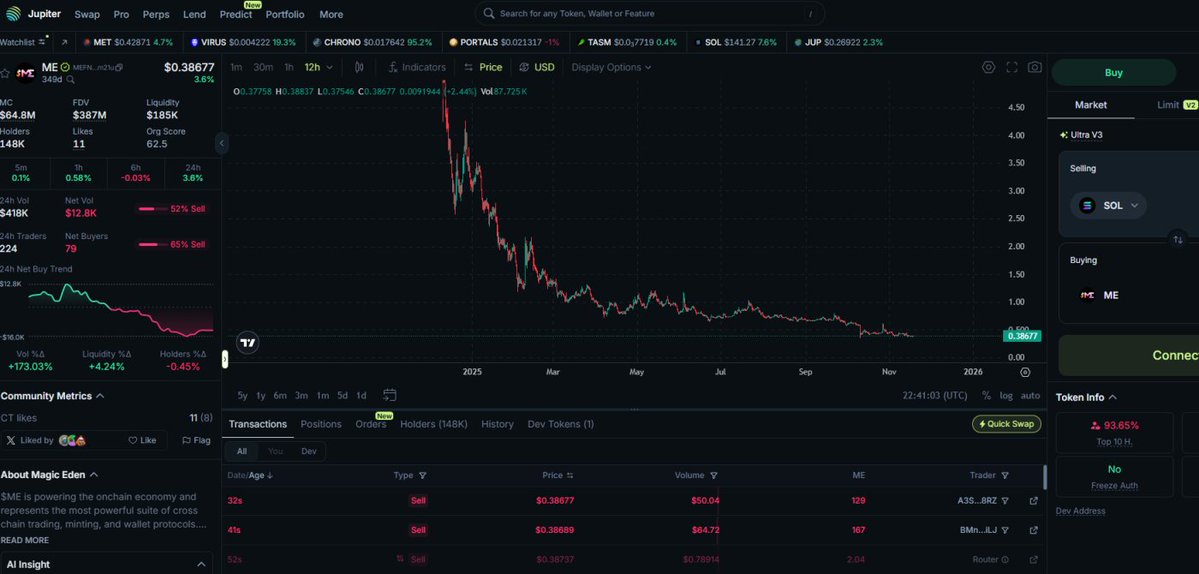Screen dimensions: 1199x574
Task: Filter by trader BMn...iLJ
Action: tap(1005, 530)
